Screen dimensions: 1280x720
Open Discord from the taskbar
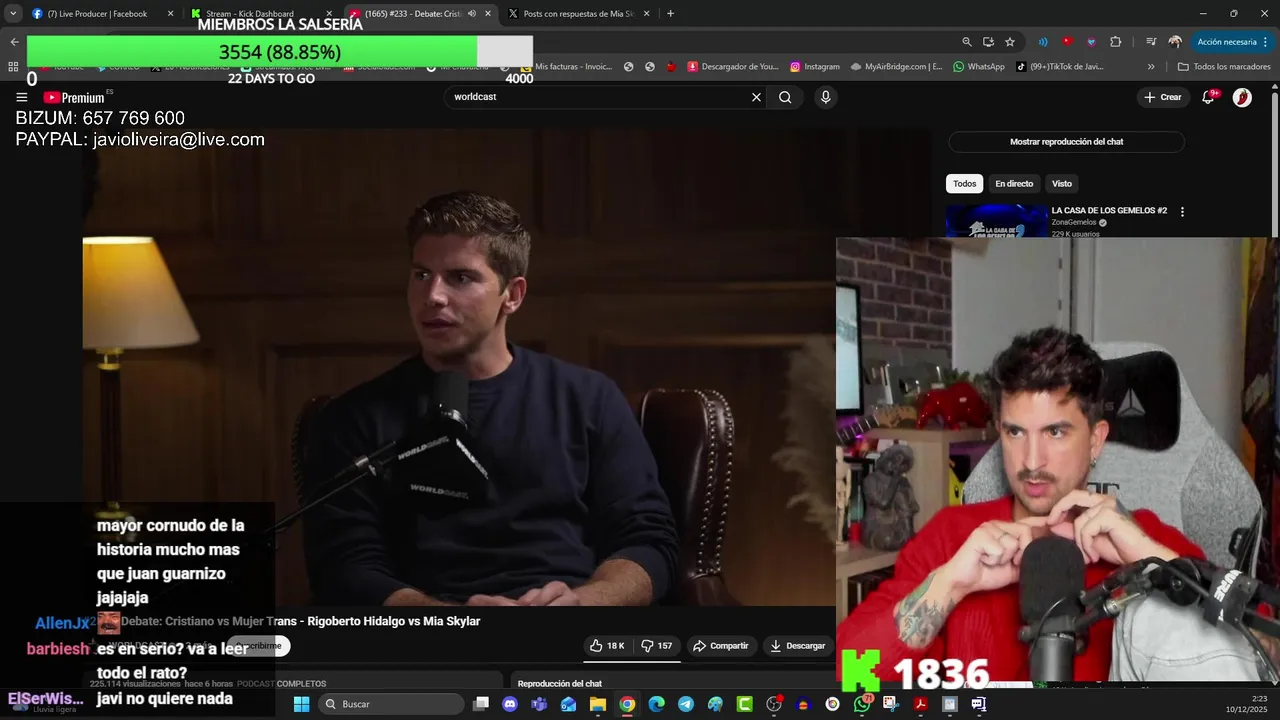(x=510, y=704)
